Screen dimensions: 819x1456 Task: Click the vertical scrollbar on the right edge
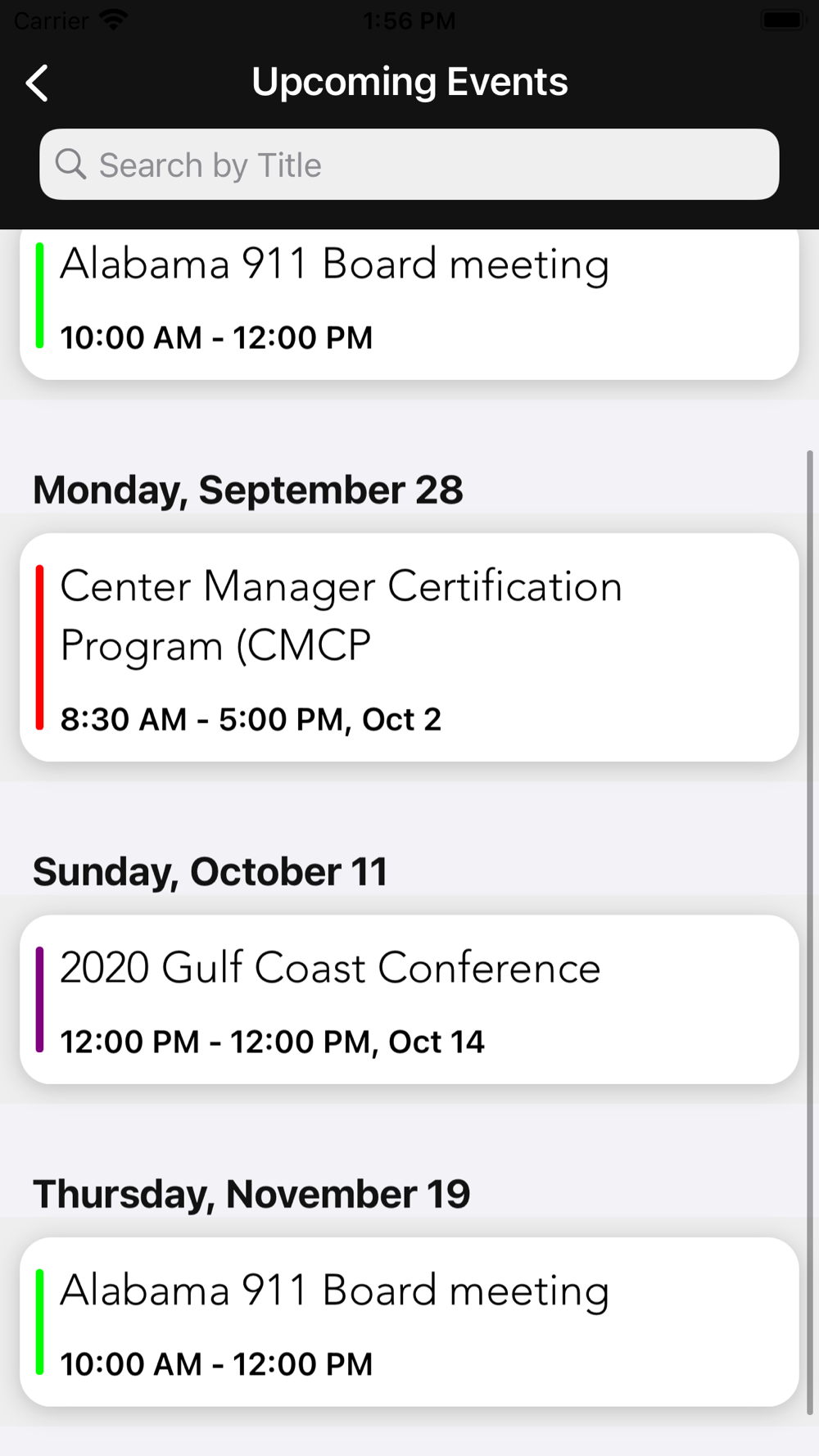[x=810, y=932]
